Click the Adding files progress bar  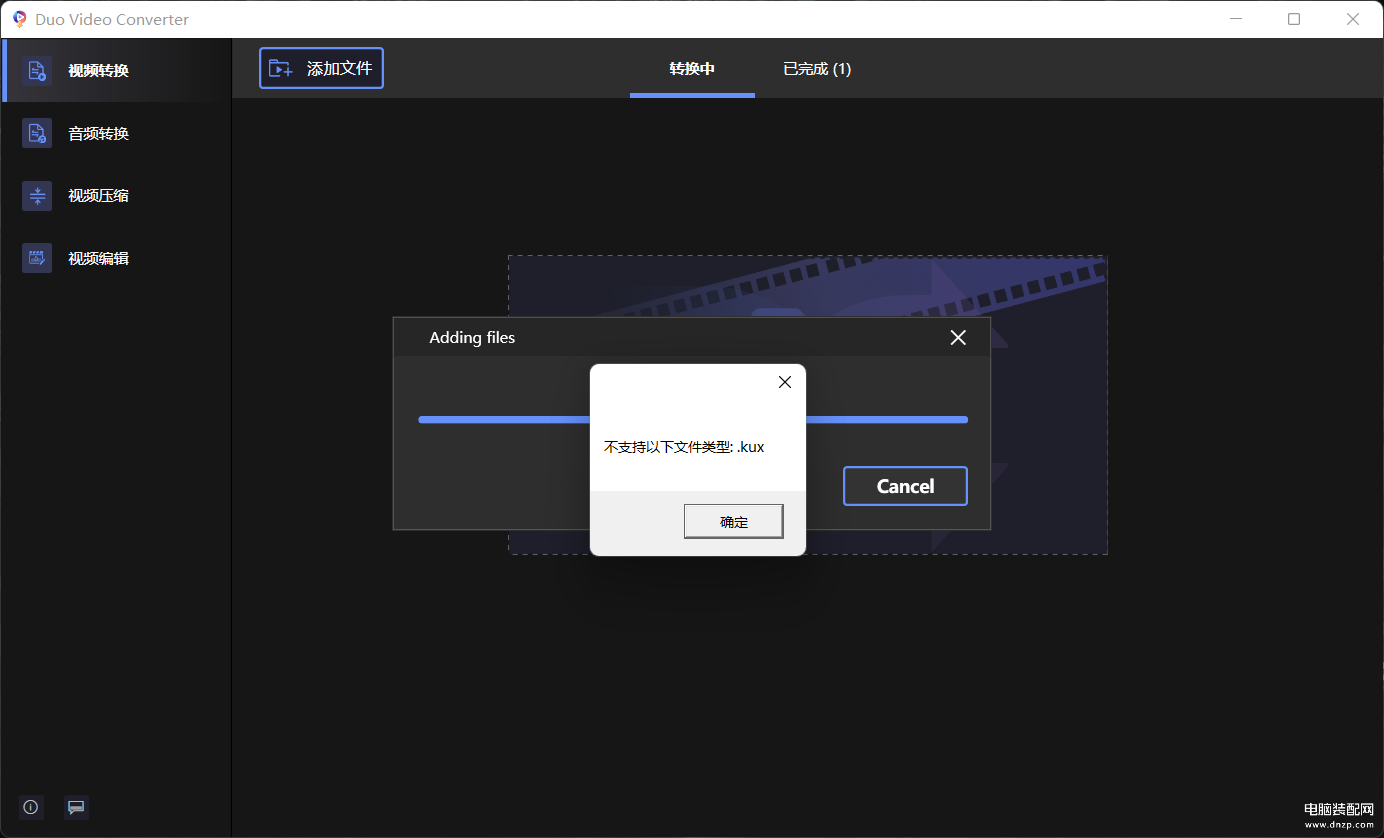click(x=693, y=420)
